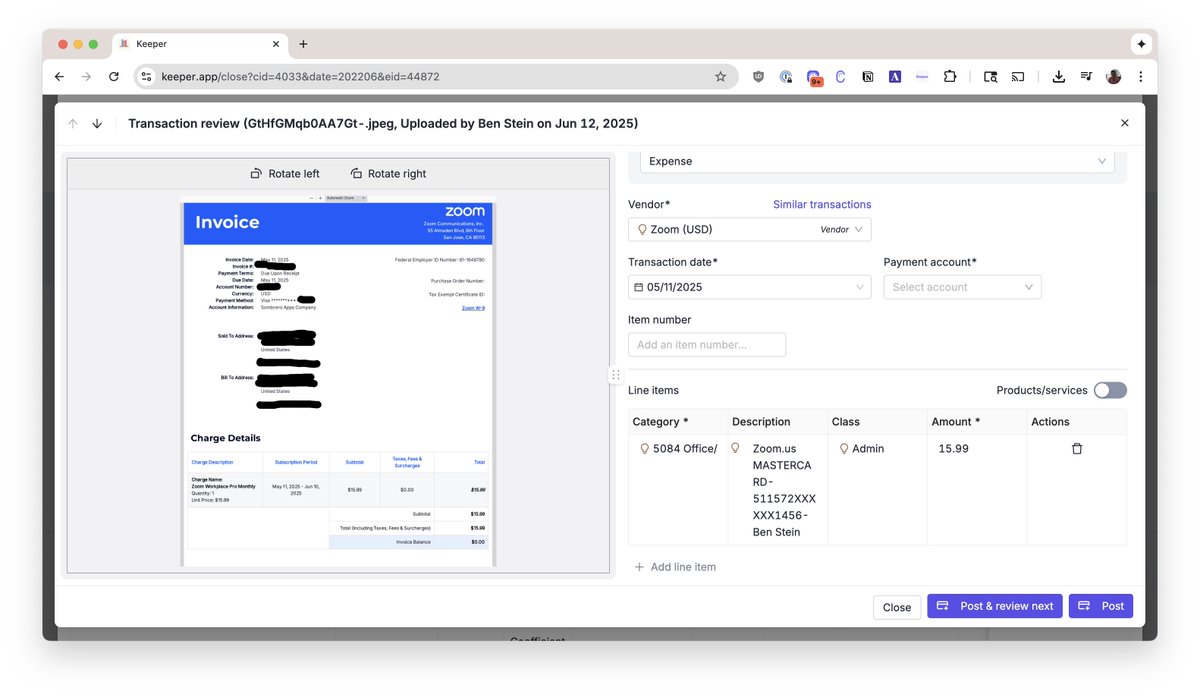This screenshot has height=697, width=1200.
Task: Click the Line items label
Action: pyautogui.click(x=653, y=390)
